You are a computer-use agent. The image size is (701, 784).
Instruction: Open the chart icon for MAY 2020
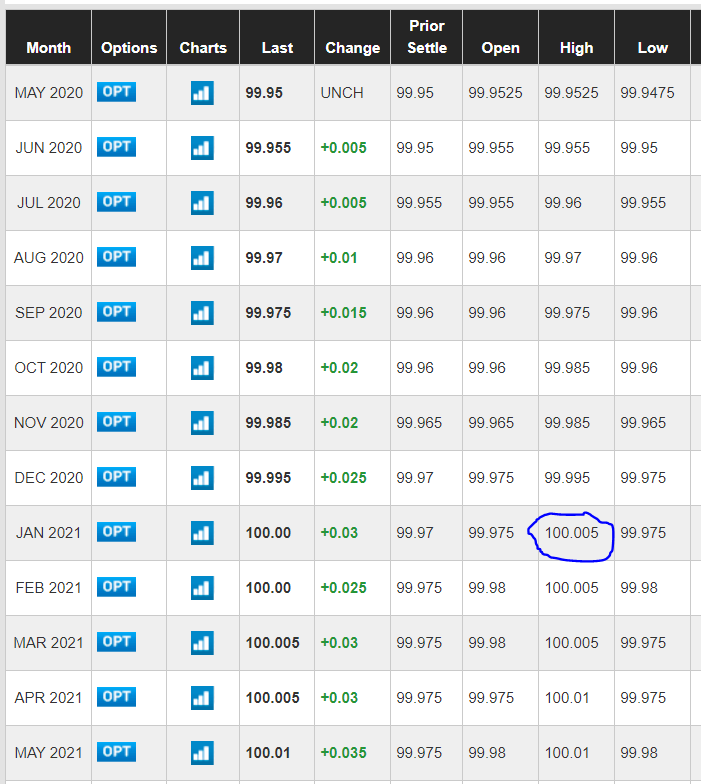(202, 93)
